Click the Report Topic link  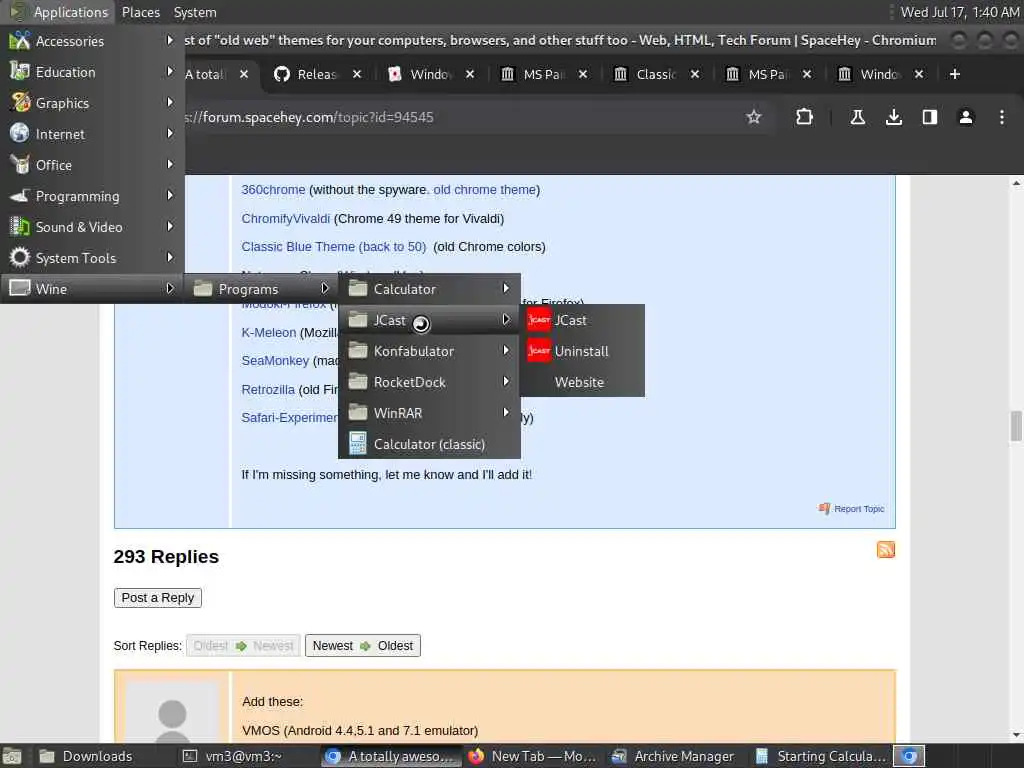click(852, 509)
